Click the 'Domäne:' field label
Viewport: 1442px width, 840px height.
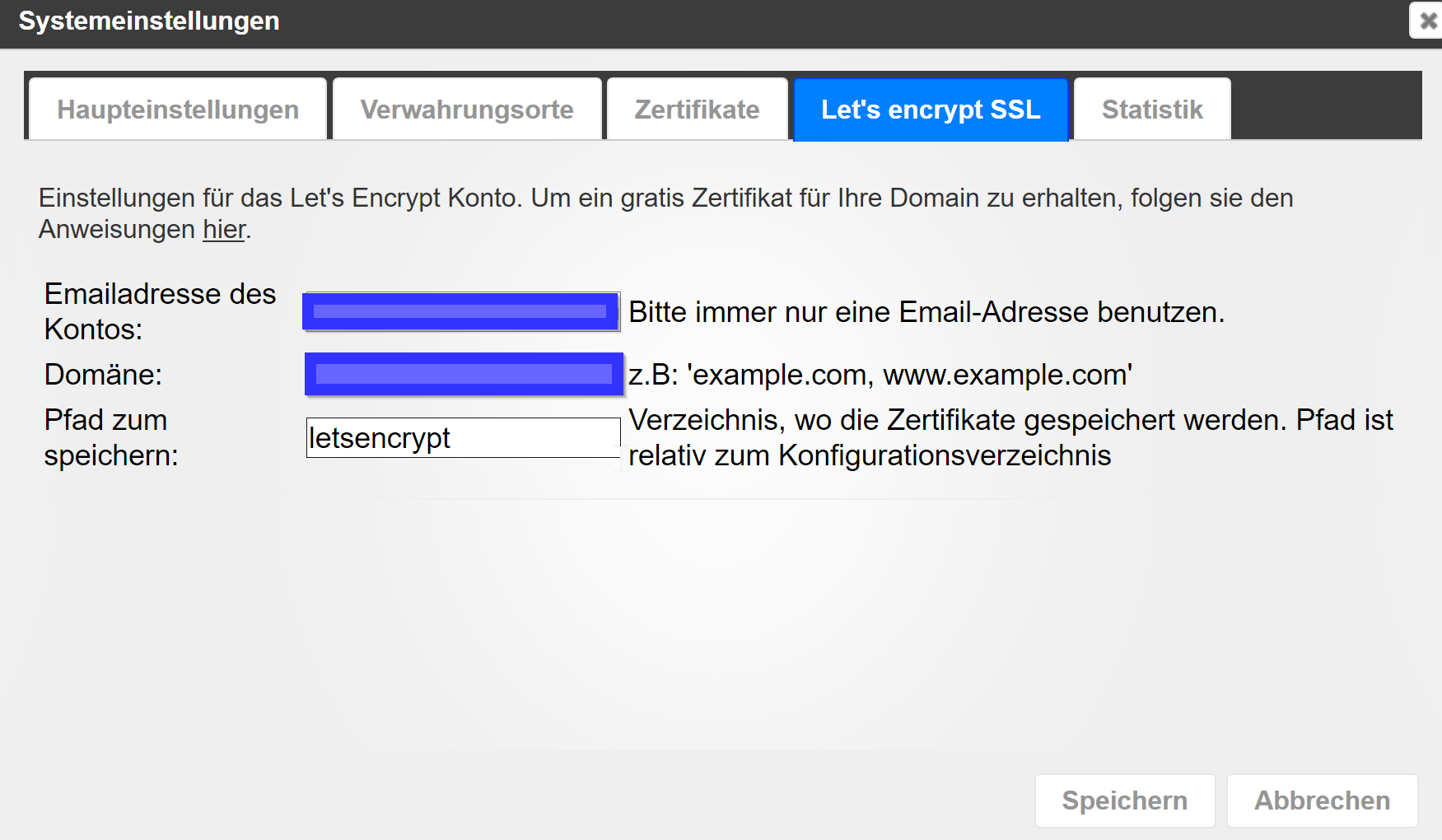103,375
